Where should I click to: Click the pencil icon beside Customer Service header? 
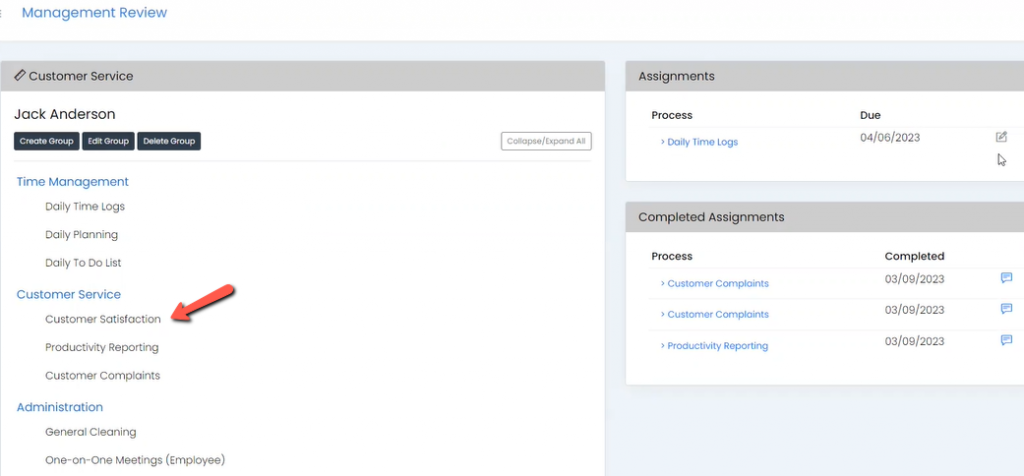(x=20, y=75)
